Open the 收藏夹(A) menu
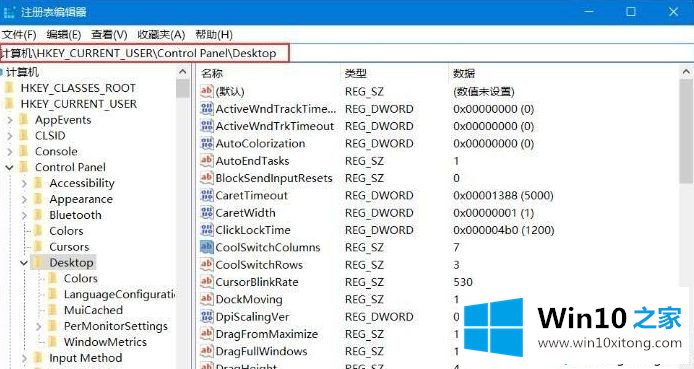 (x=161, y=35)
